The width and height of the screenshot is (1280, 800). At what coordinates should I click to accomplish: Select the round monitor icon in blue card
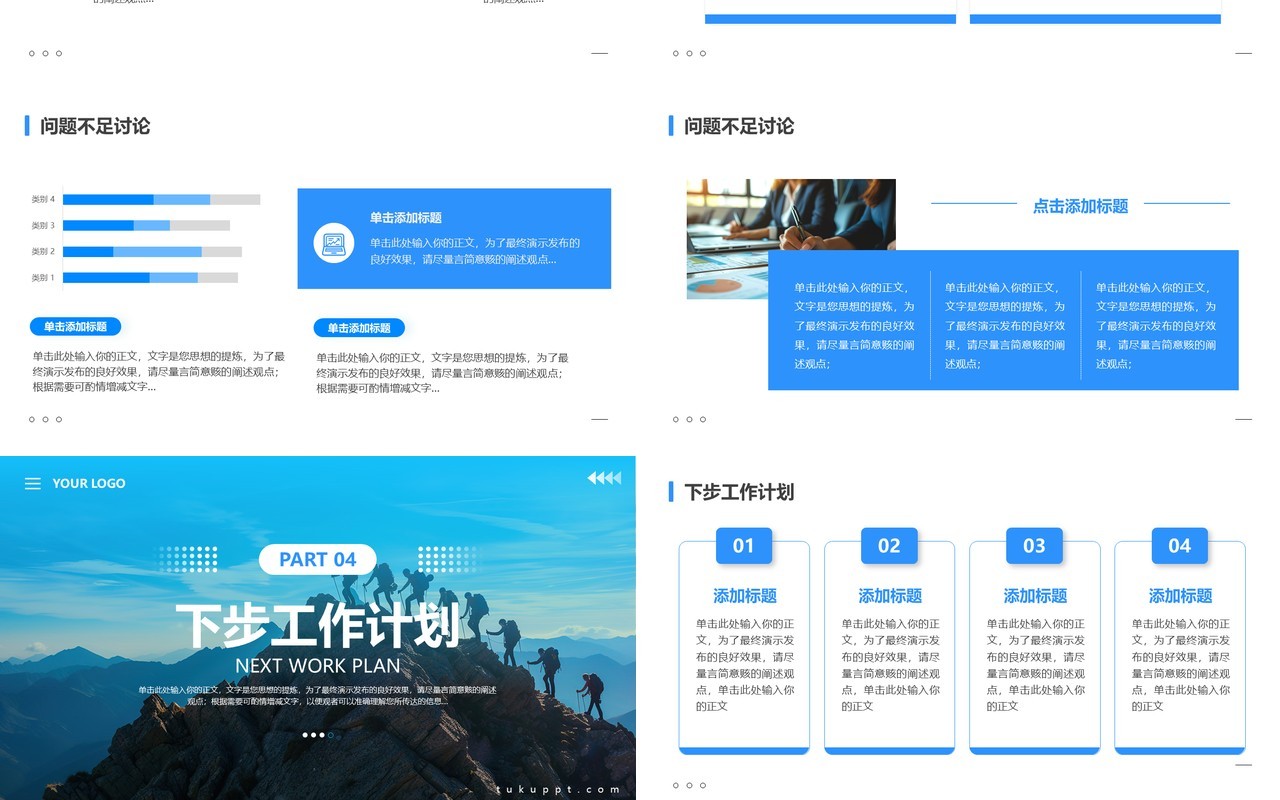[334, 242]
